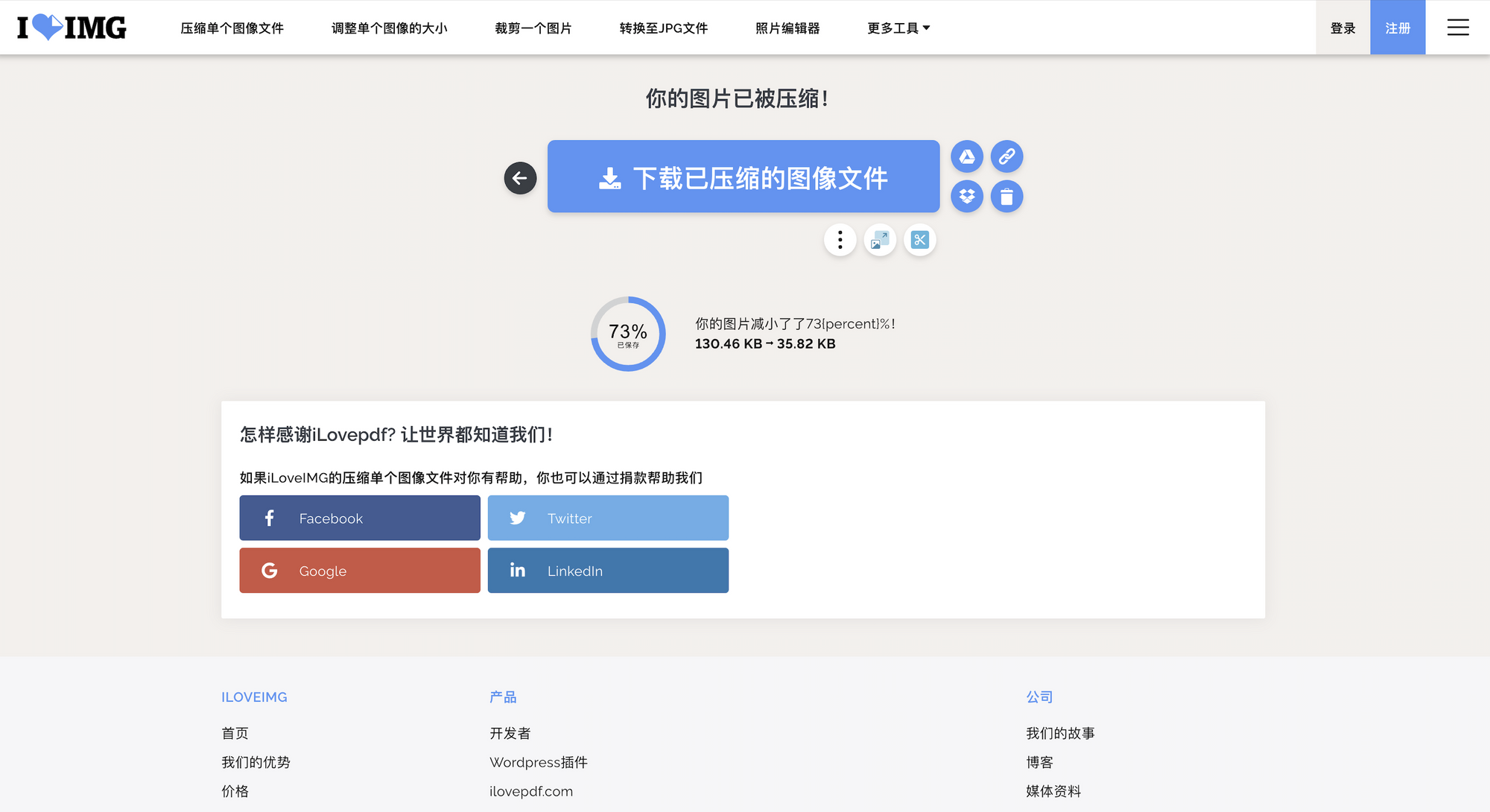Expand 更多工具 dropdown menu
Screen dimensions: 1490x812
[898, 28]
